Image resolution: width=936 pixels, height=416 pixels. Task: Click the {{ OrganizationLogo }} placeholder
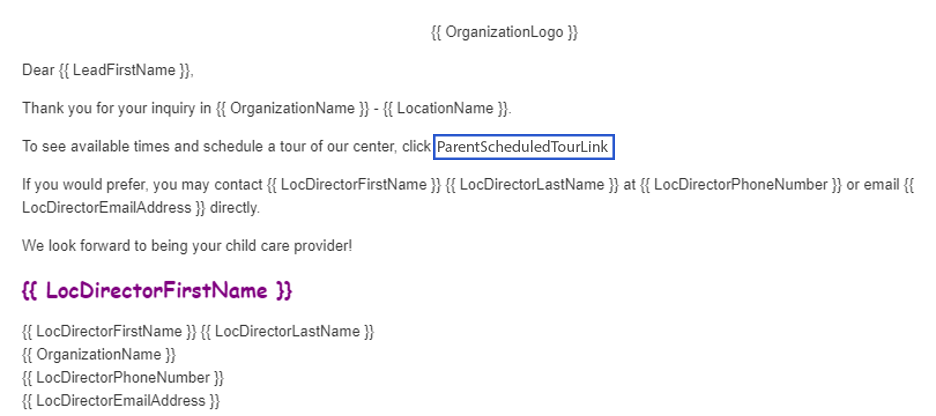pyautogui.click(x=504, y=32)
